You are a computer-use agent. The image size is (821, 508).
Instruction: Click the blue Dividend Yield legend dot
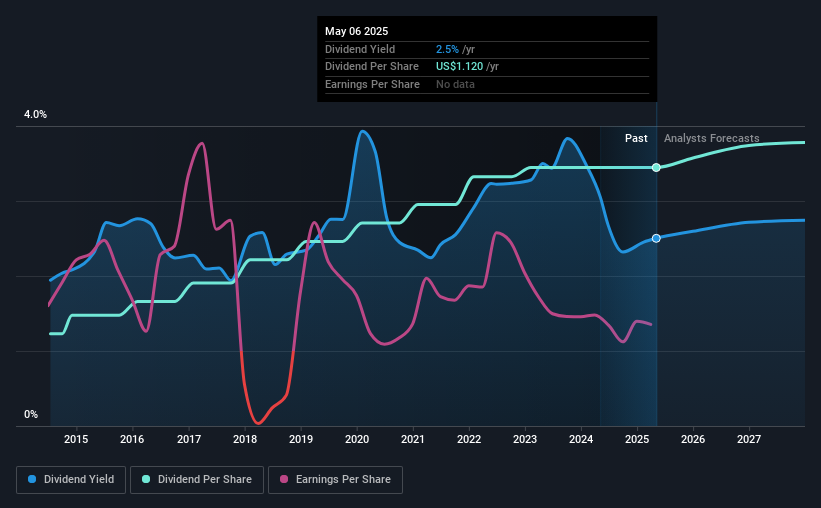pyautogui.click(x=32, y=479)
